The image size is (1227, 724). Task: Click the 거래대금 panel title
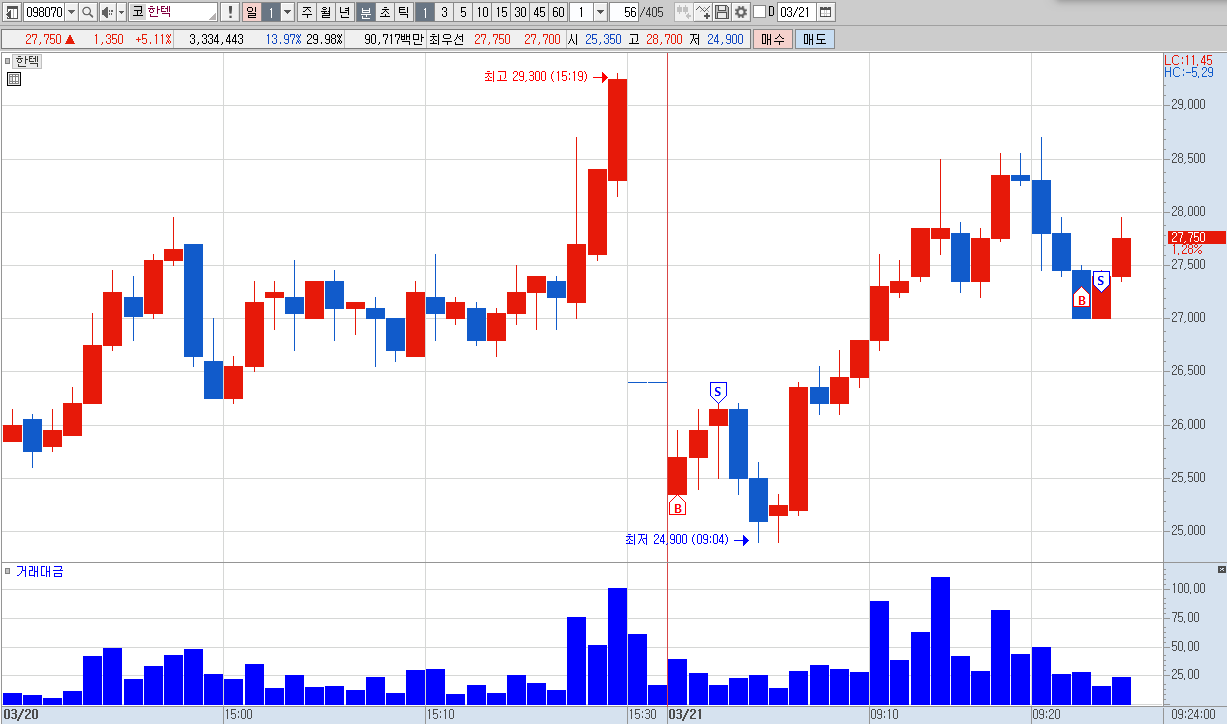click(x=39, y=571)
